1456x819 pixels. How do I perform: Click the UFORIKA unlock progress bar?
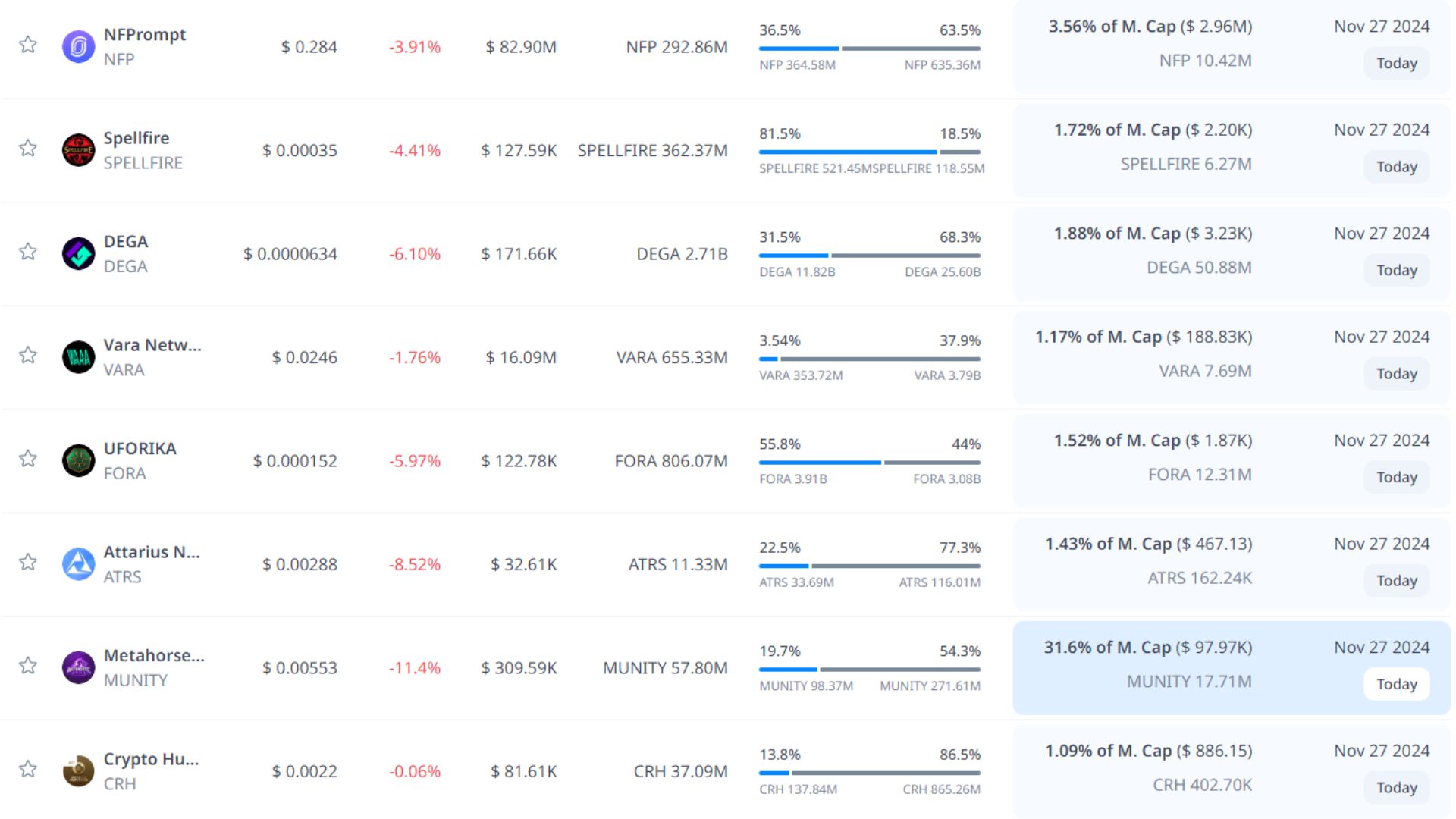869,462
